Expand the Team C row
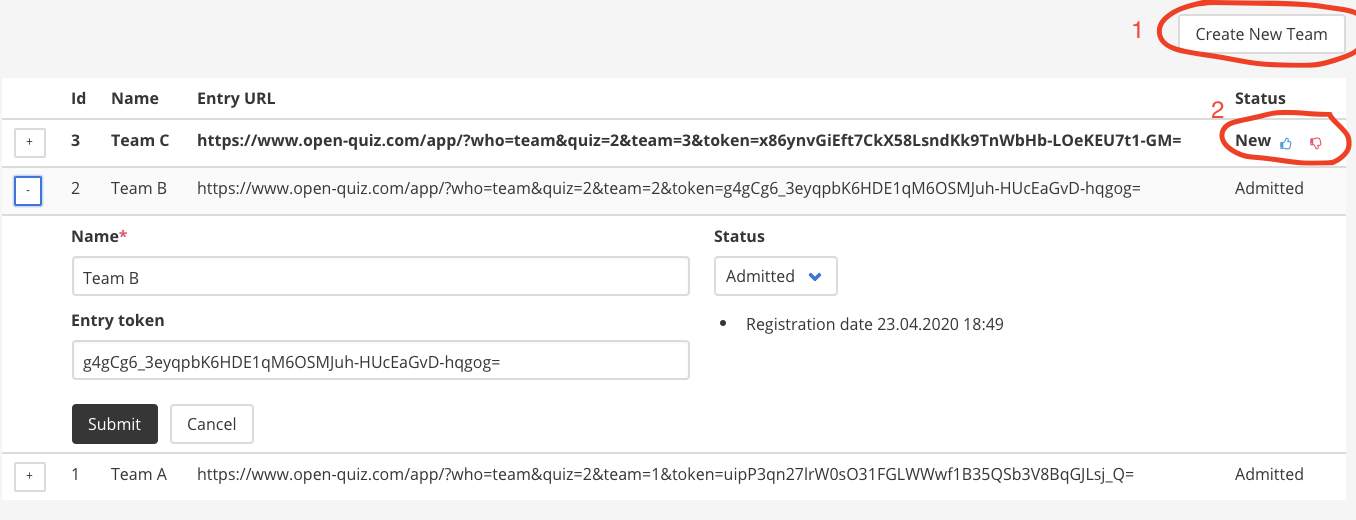Viewport: 1356px width, 520px height. coord(28,143)
